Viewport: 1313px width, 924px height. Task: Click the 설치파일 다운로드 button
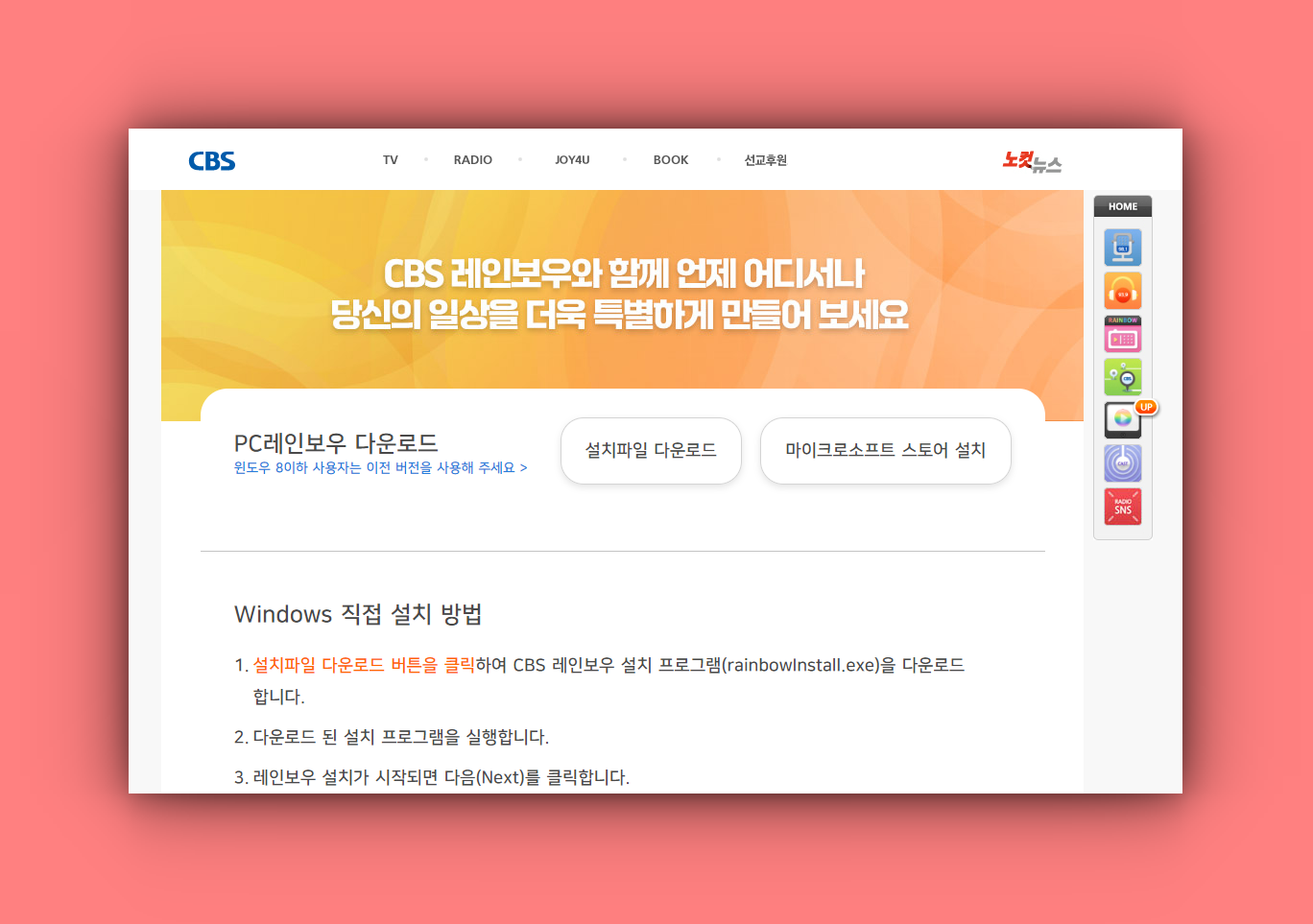coord(651,450)
